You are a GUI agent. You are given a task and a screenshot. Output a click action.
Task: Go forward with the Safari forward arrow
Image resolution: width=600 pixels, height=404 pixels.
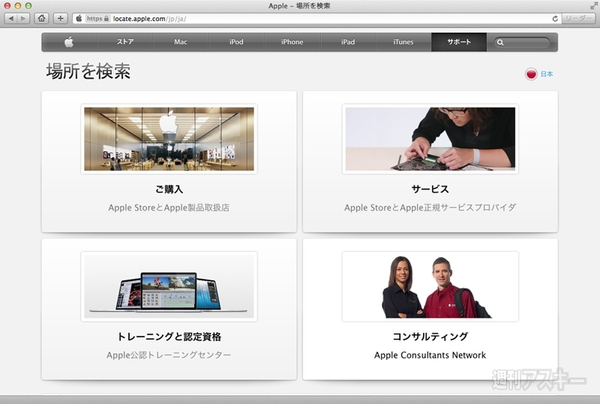23,18
